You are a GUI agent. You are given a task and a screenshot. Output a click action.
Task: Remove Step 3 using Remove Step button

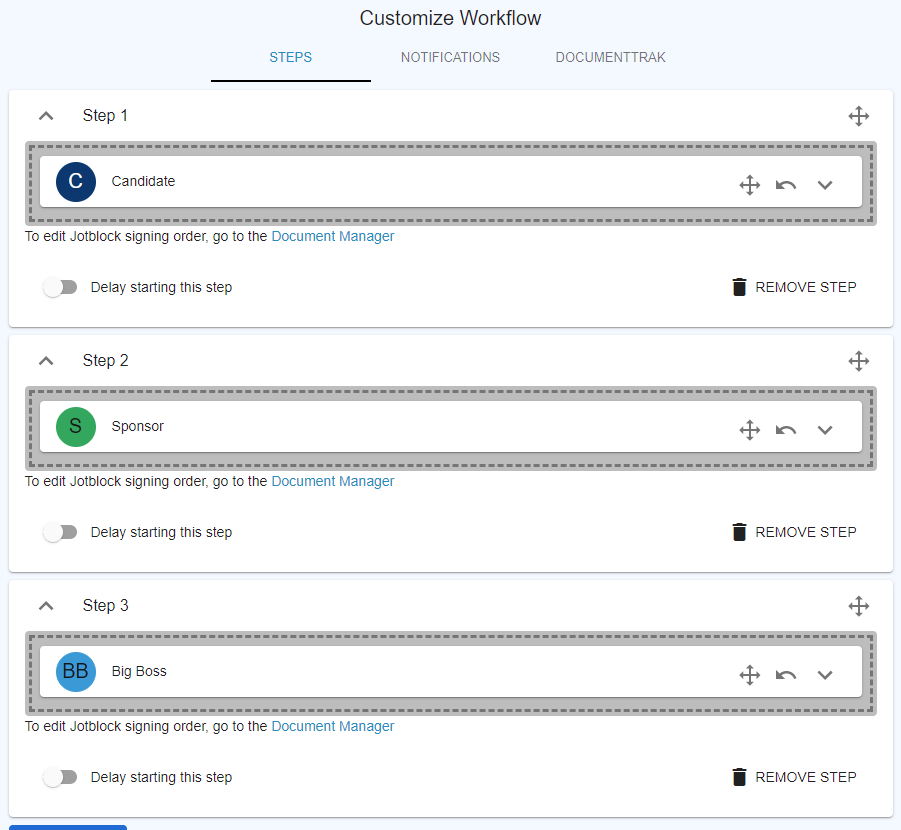coord(794,777)
